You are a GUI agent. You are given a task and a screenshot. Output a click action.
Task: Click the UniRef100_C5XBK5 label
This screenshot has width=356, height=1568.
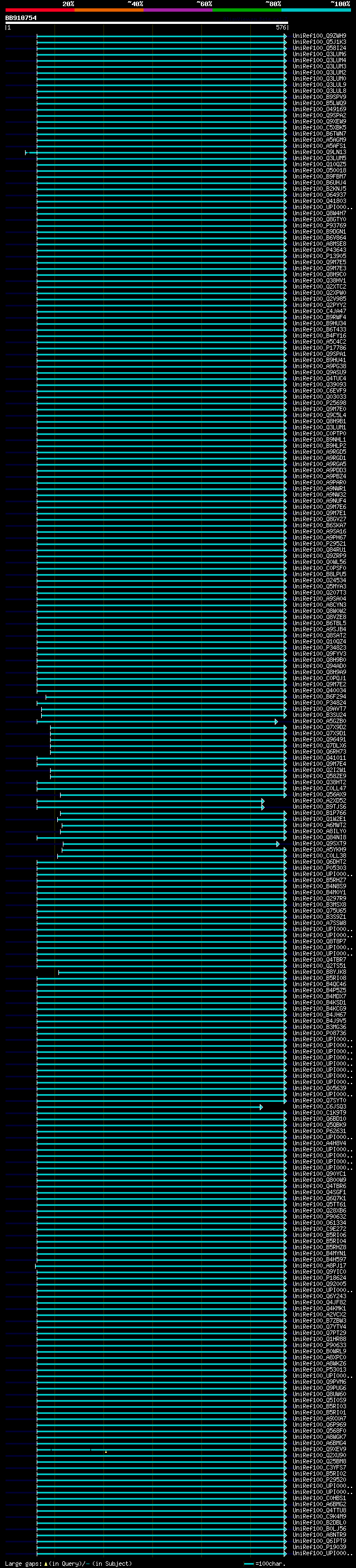(x=319, y=128)
